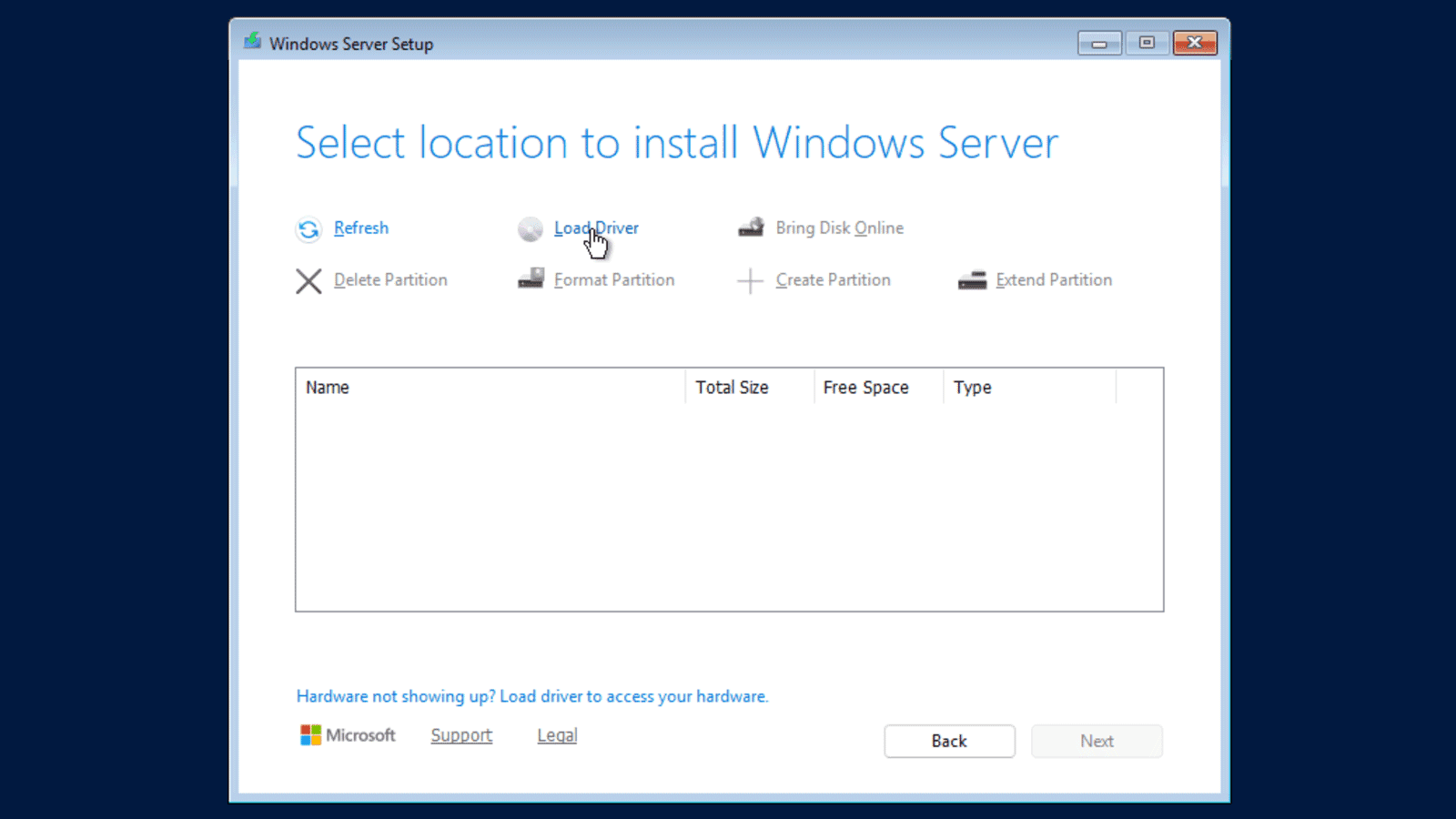Close the Windows Server Setup window
This screenshot has height=819, width=1456.
click(1195, 43)
